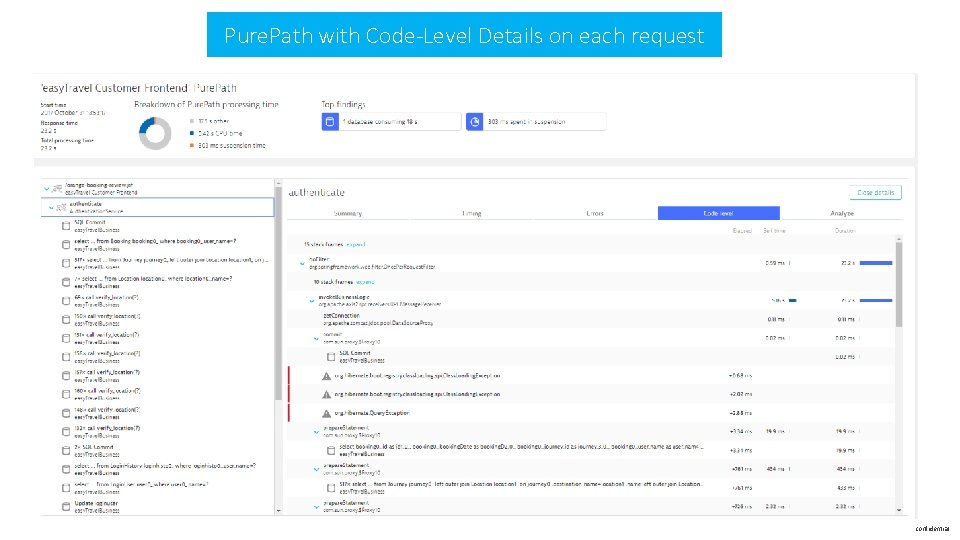Click database icon beside left-tree SQL Commit
This screenshot has width=960, height=540.
66,226
